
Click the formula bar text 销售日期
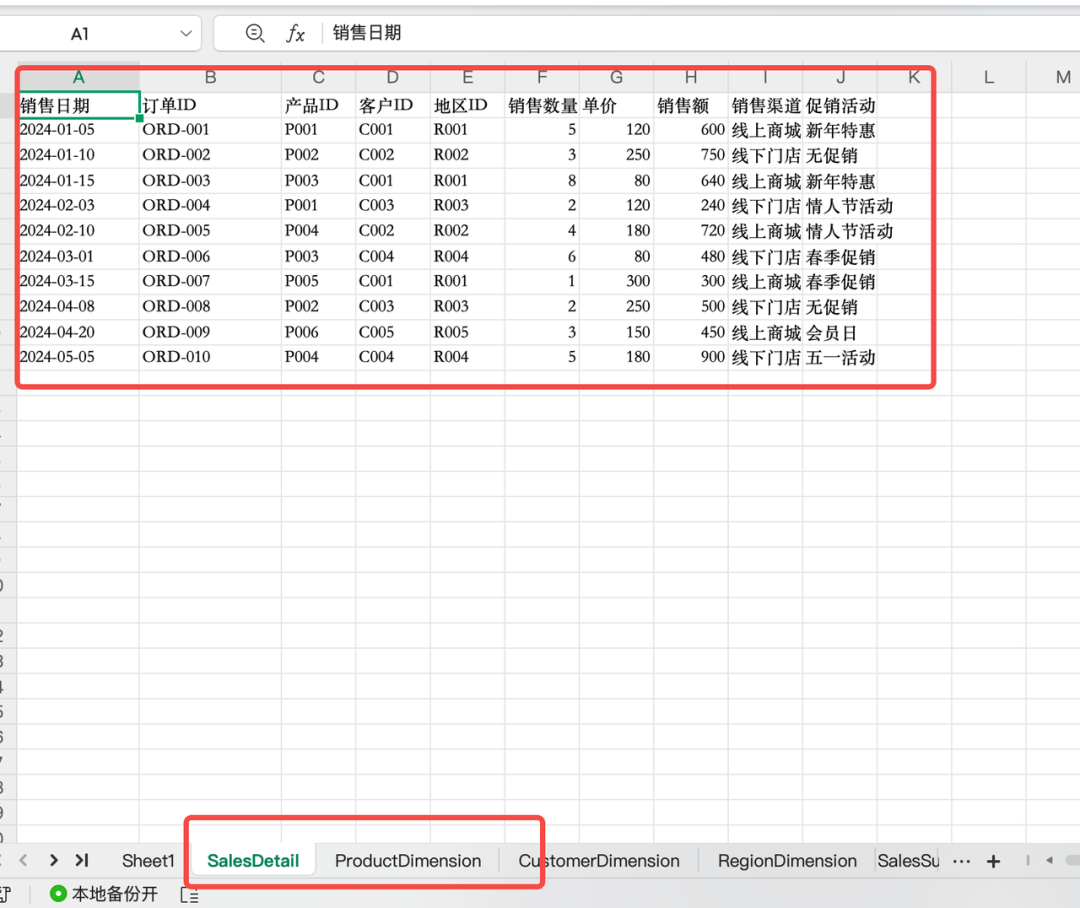tap(367, 33)
